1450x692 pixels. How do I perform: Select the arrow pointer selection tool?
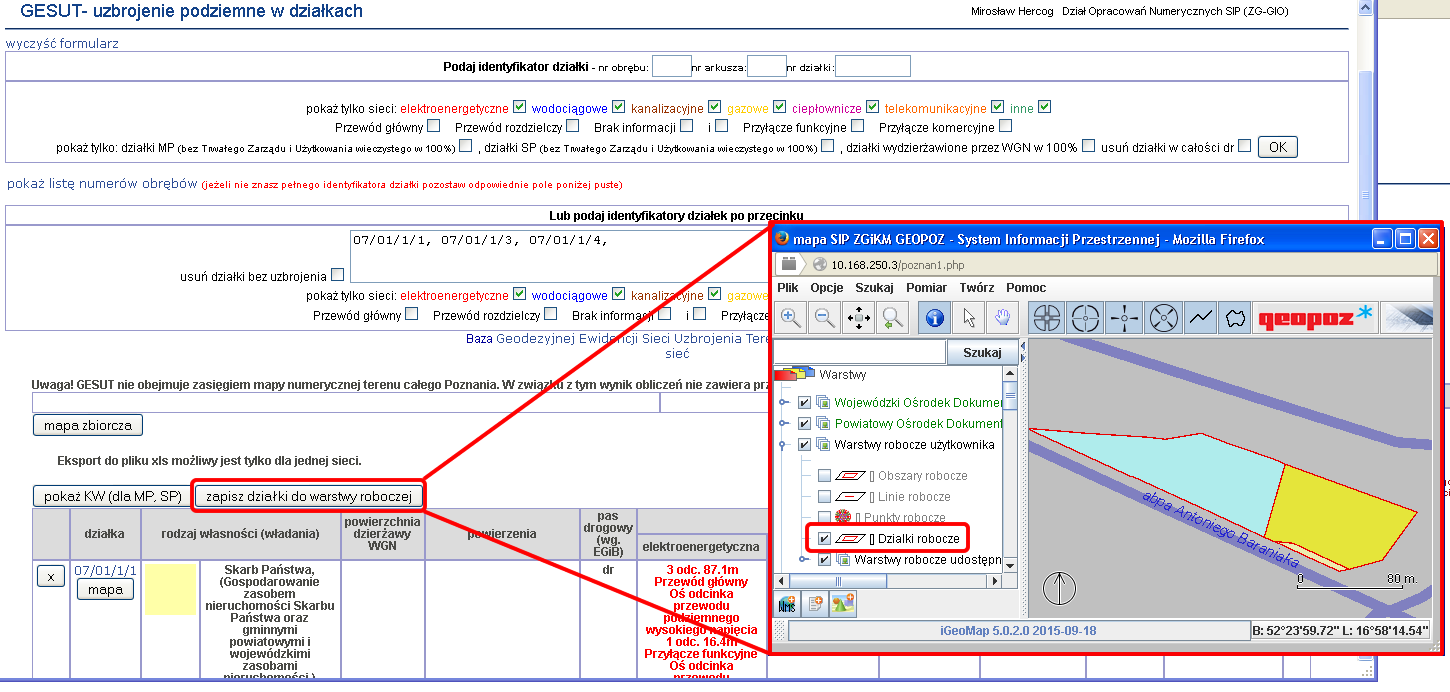[968, 318]
